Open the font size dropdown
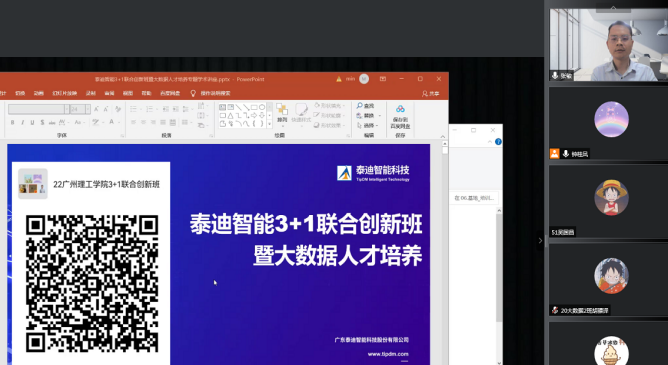Image resolution: width=668 pixels, height=365 pixels. point(88,109)
